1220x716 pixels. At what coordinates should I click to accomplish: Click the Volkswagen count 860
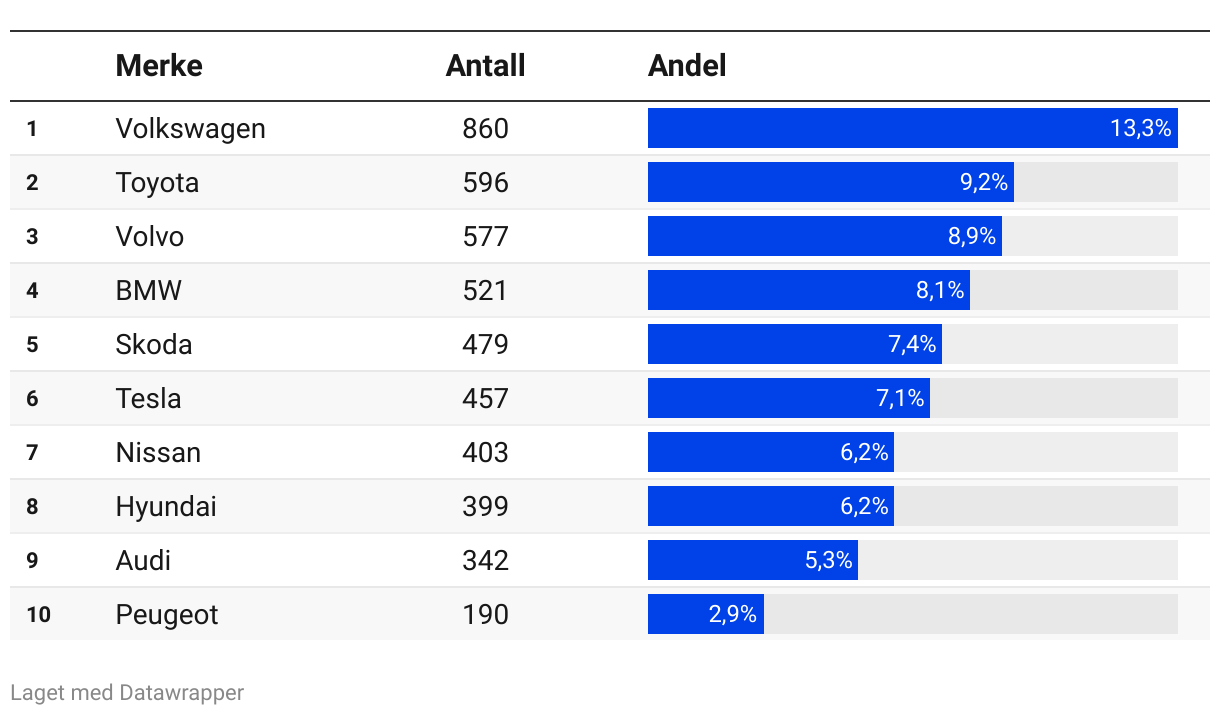(x=486, y=129)
